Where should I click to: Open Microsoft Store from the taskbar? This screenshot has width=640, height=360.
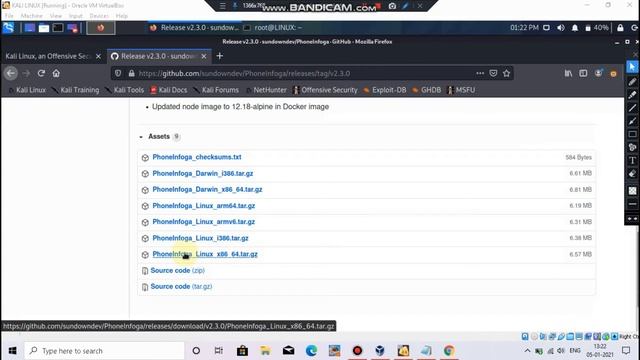242,351
